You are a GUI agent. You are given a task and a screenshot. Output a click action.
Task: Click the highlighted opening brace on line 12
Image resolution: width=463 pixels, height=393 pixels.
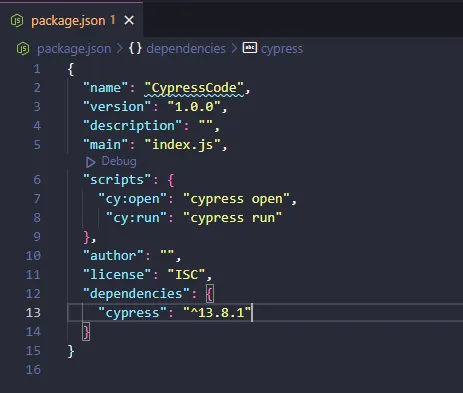pyautogui.click(x=210, y=294)
